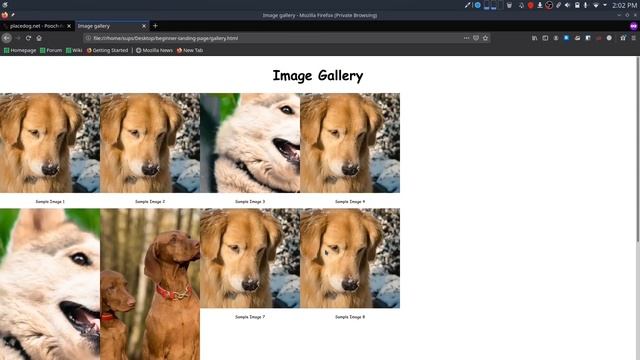Go back with the browser Back arrow
This screenshot has width=640, height=360.
click(7, 38)
